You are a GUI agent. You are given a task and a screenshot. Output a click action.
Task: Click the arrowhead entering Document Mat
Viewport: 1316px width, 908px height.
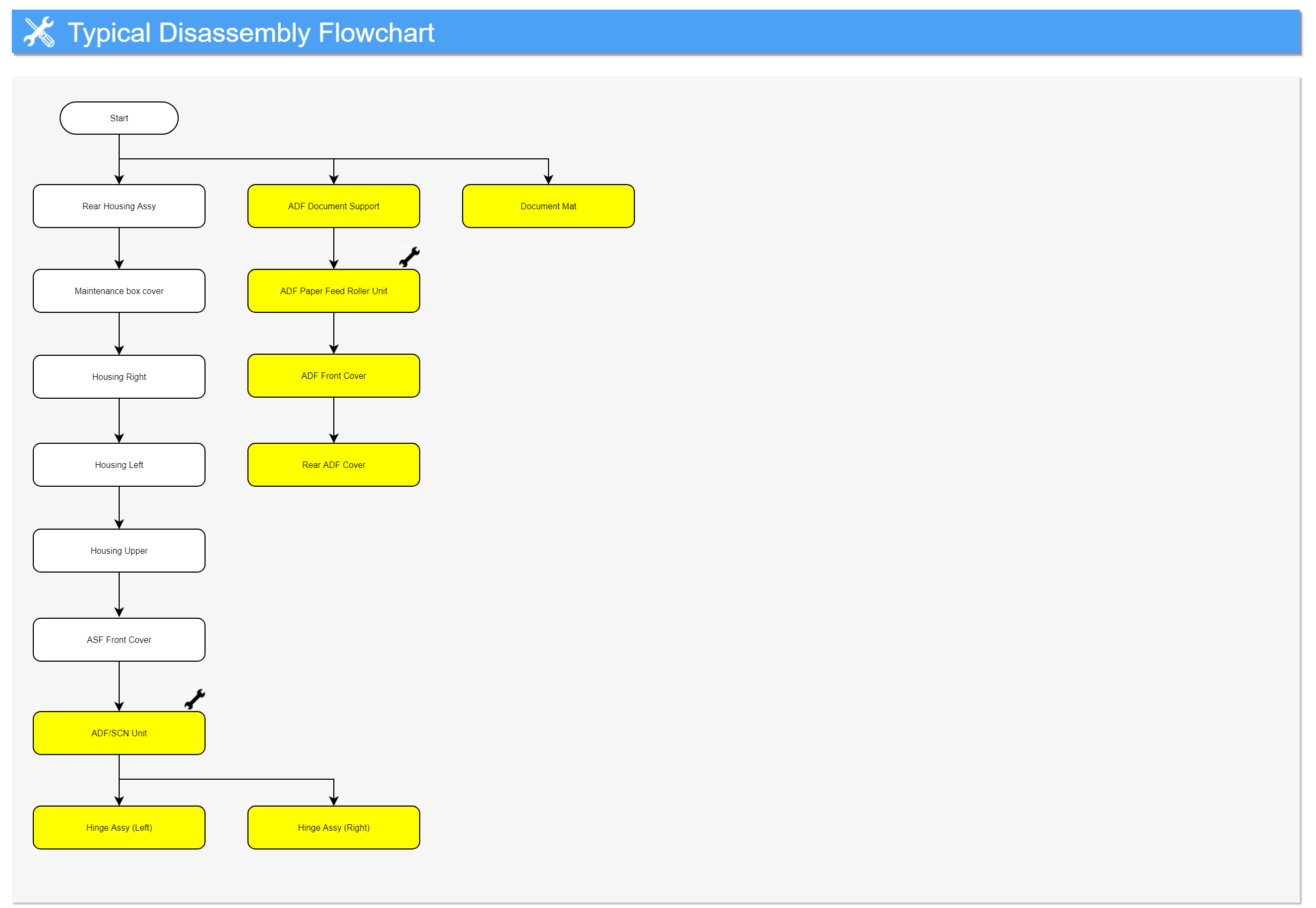point(548,179)
